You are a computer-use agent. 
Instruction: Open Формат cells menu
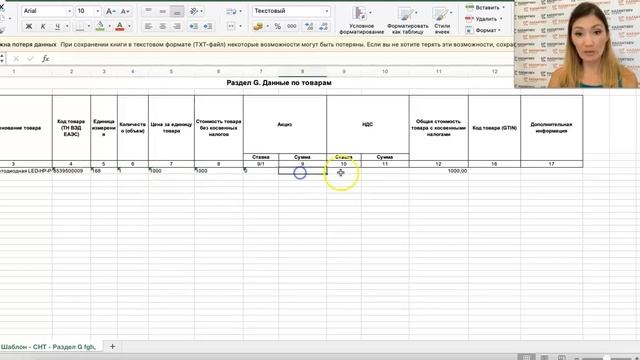483,30
